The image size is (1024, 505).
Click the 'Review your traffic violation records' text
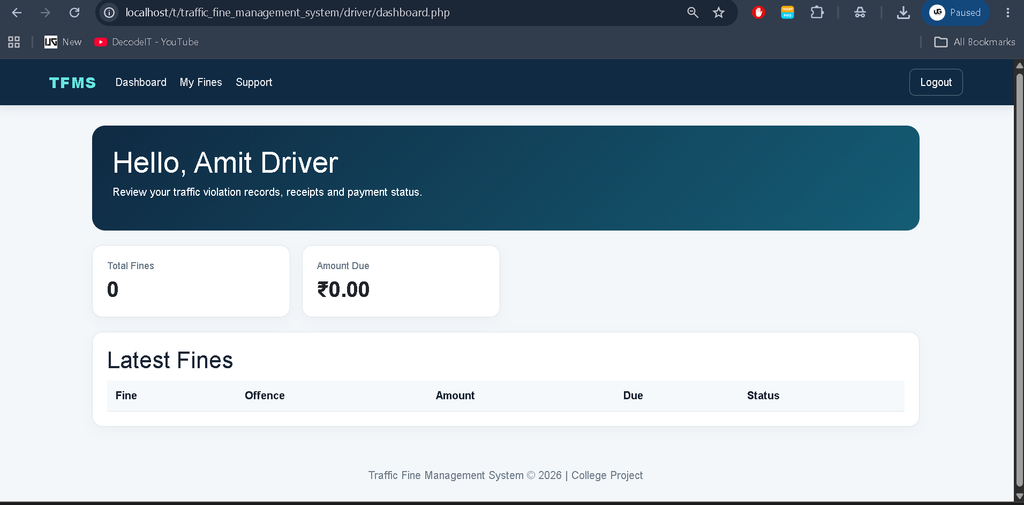[x=267, y=192]
